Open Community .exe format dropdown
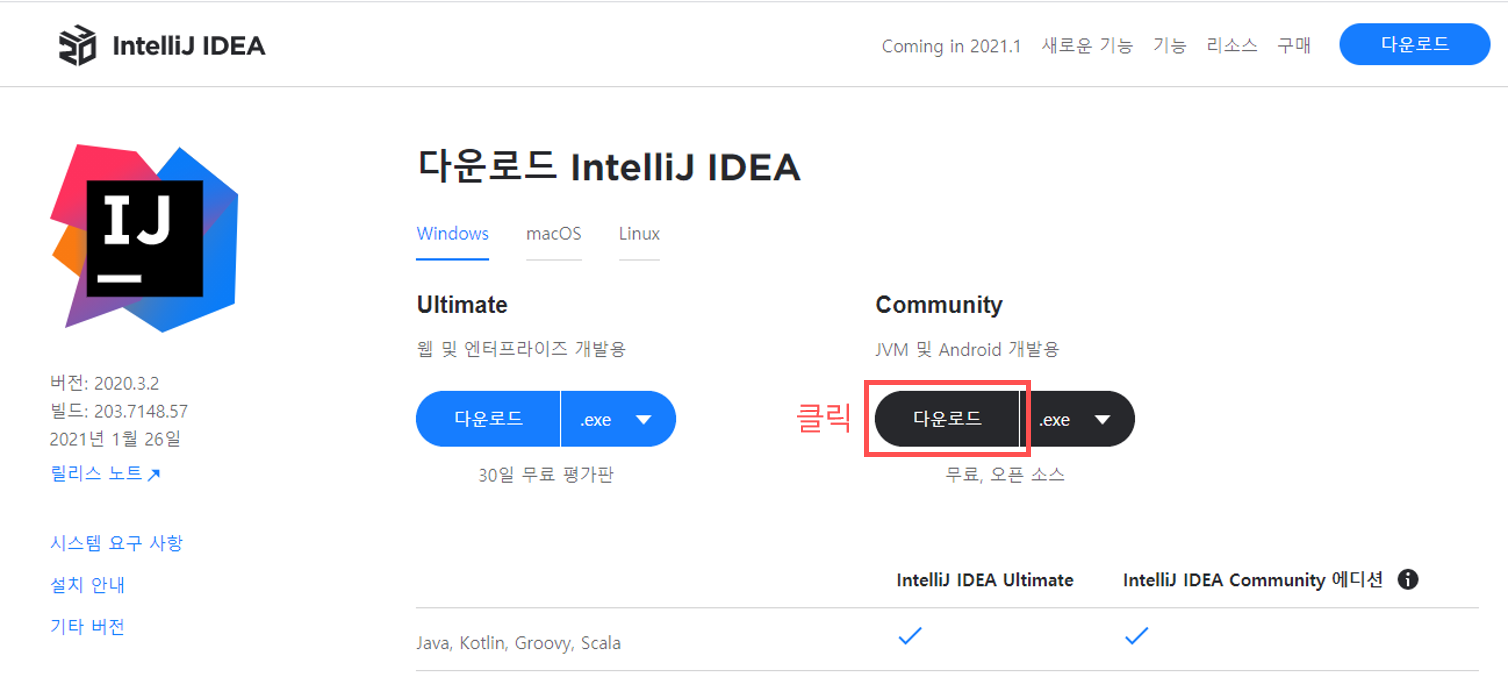This screenshot has height=677, width=1508. coord(1078,419)
